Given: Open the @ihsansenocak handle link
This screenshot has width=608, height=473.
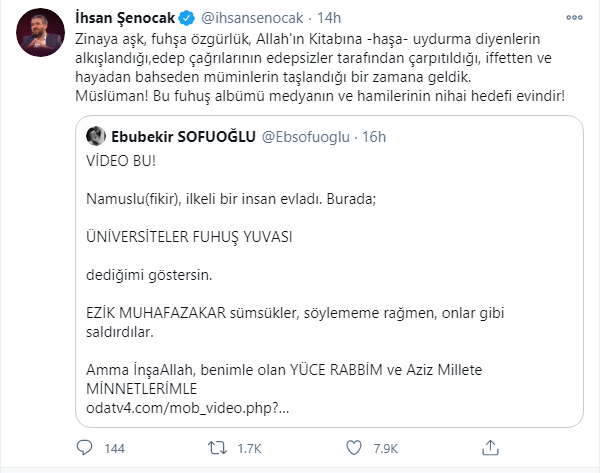Looking at the screenshot, I should click(x=252, y=18).
